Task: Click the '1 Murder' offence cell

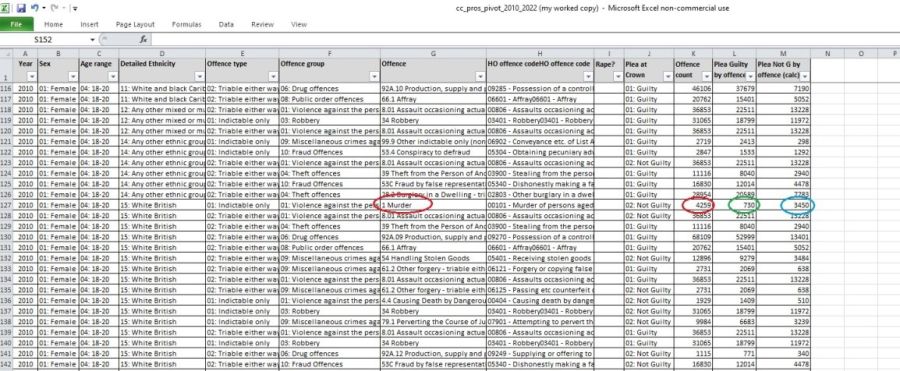Action: (433, 205)
